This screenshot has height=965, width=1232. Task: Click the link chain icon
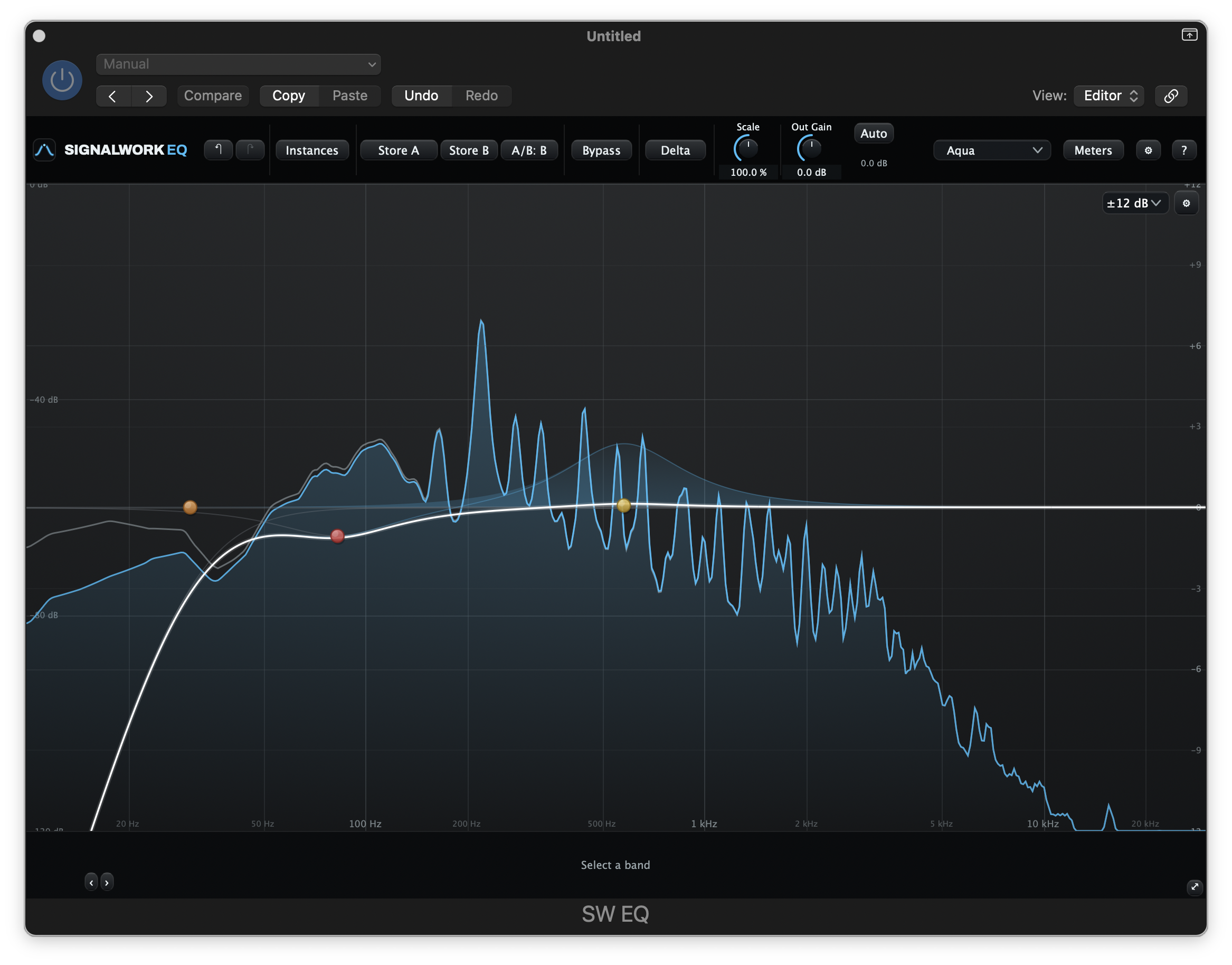pyautogui.click(x=1171, y=96)
